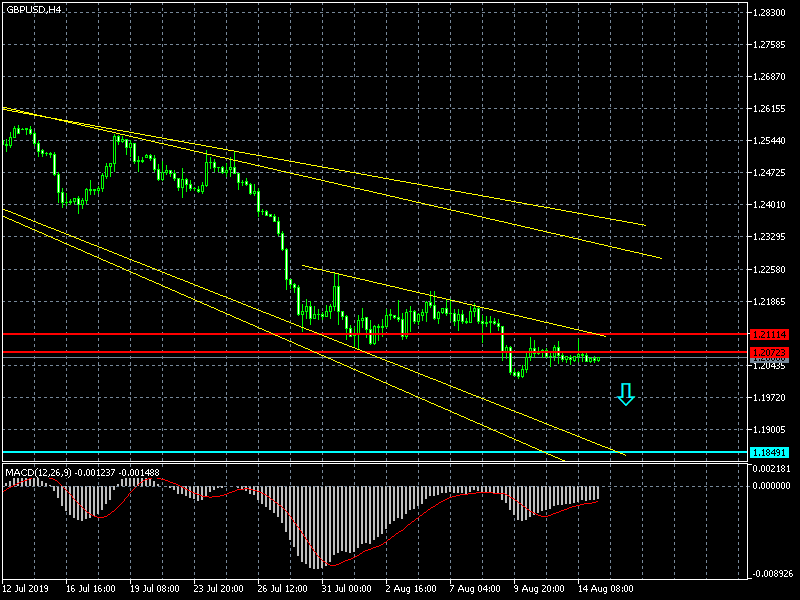
Task: Click the 1.24725 price axis label
Action: point(769,173)
